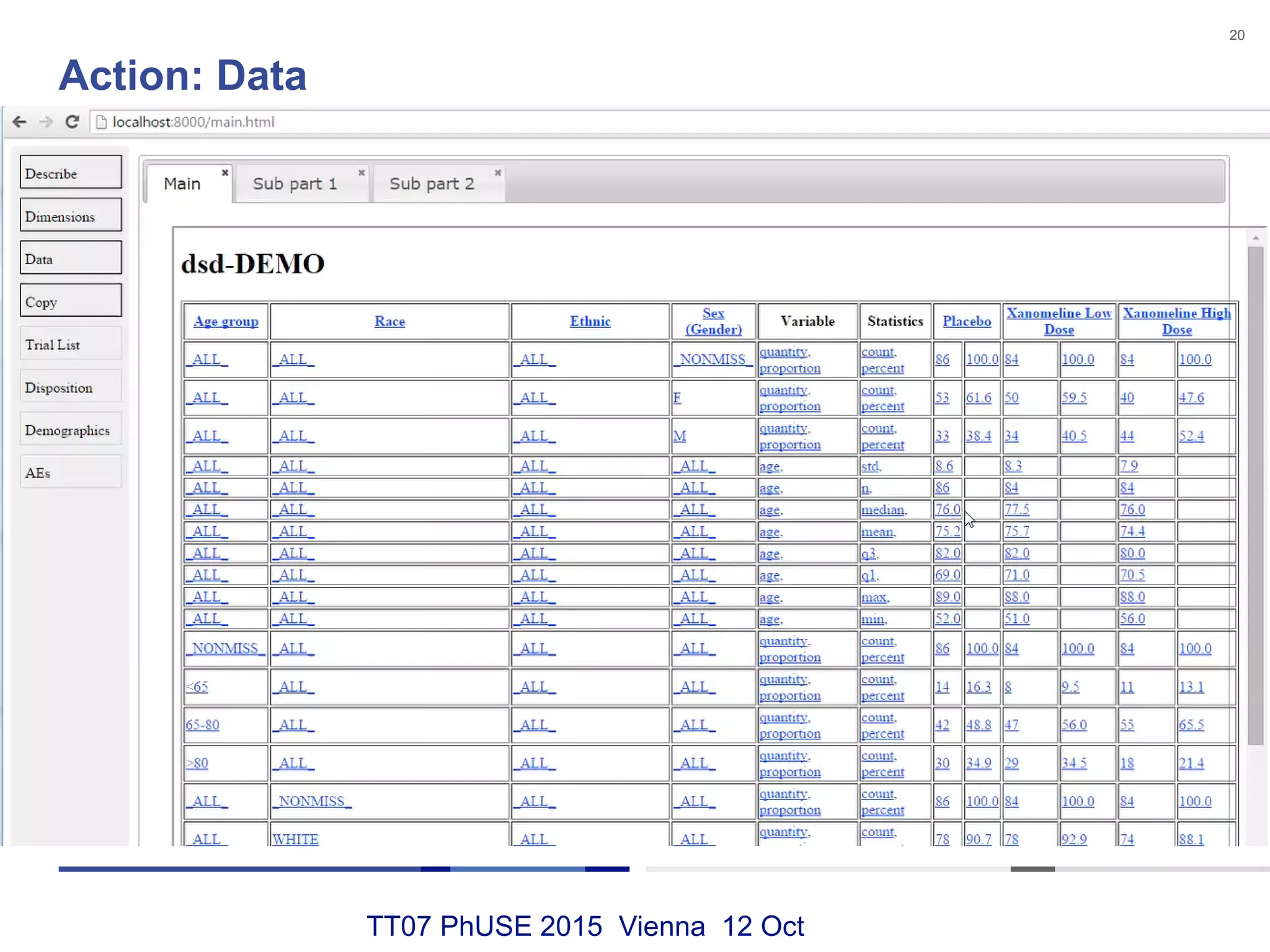Click the q3. statistics link
This screenshot has width=1270, height=952.
pos(869,553)
